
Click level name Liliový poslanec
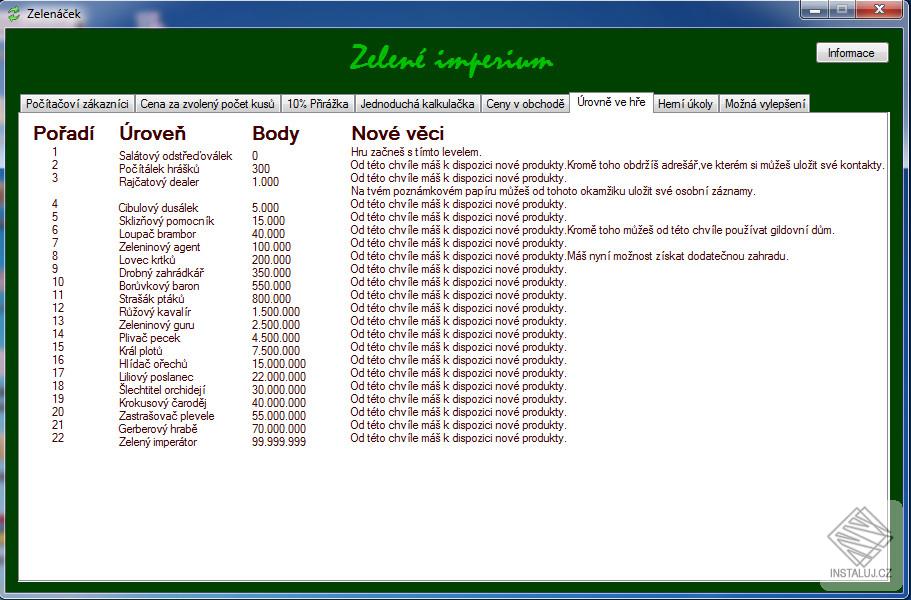click(156, 377)
